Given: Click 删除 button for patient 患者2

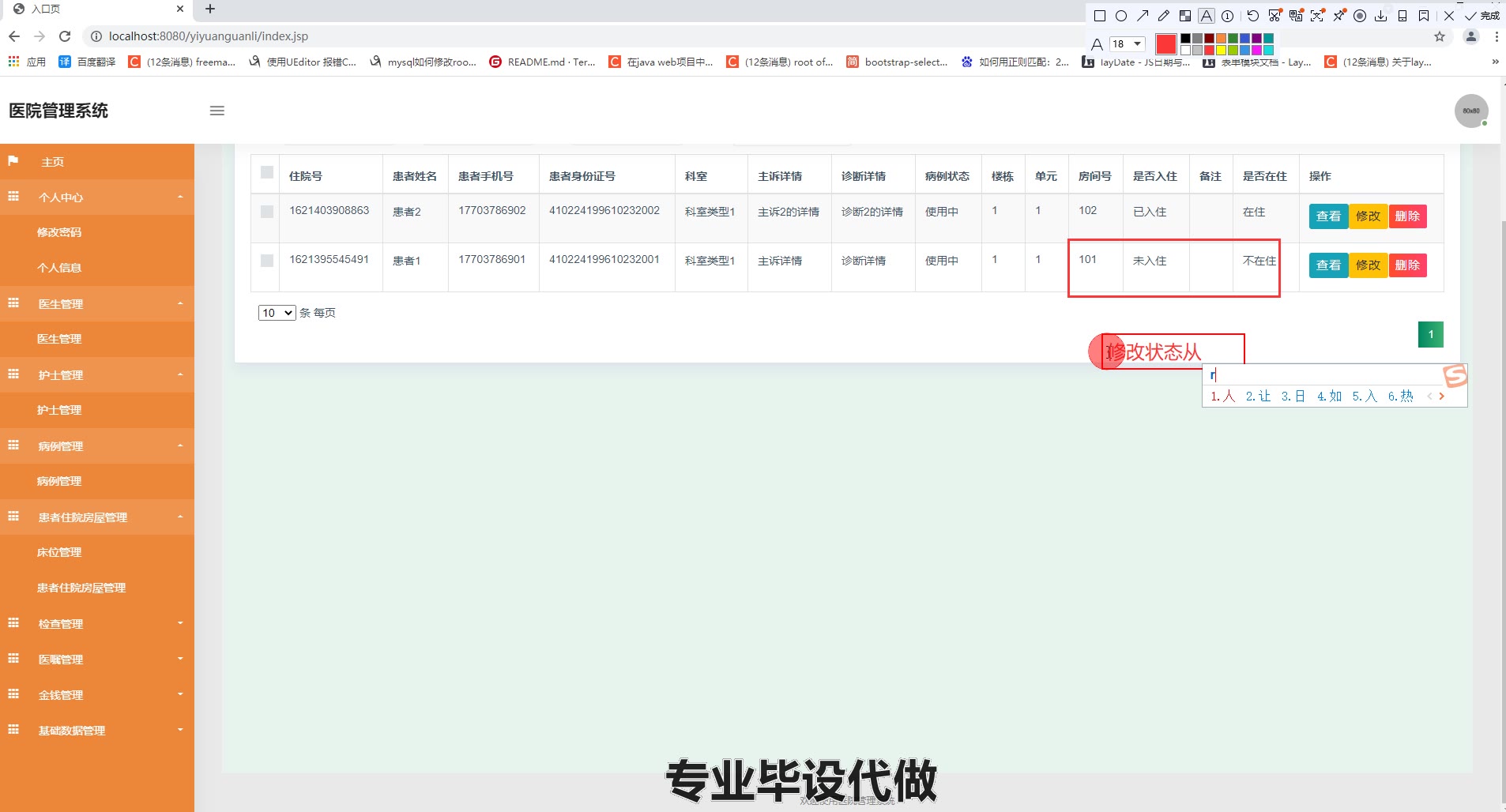Looking at the screenshot, I should click(x=1407, y=216).
